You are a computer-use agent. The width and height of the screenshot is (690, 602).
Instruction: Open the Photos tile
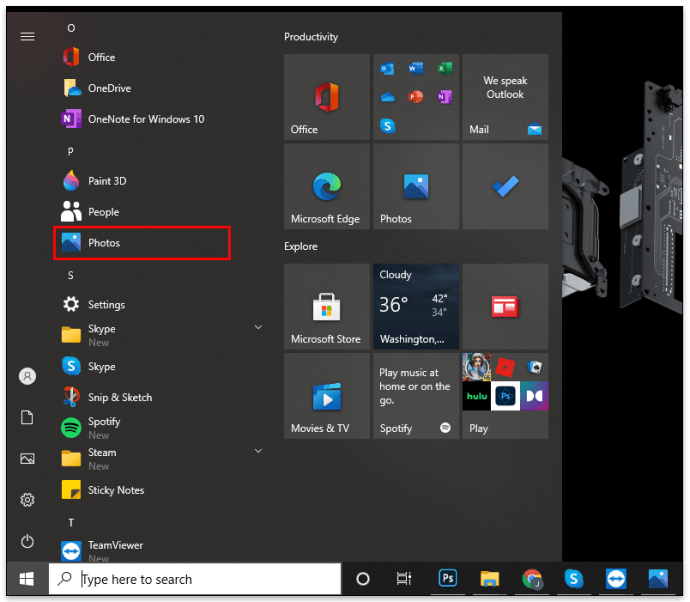pyautogui.click(x=416, y=187)
